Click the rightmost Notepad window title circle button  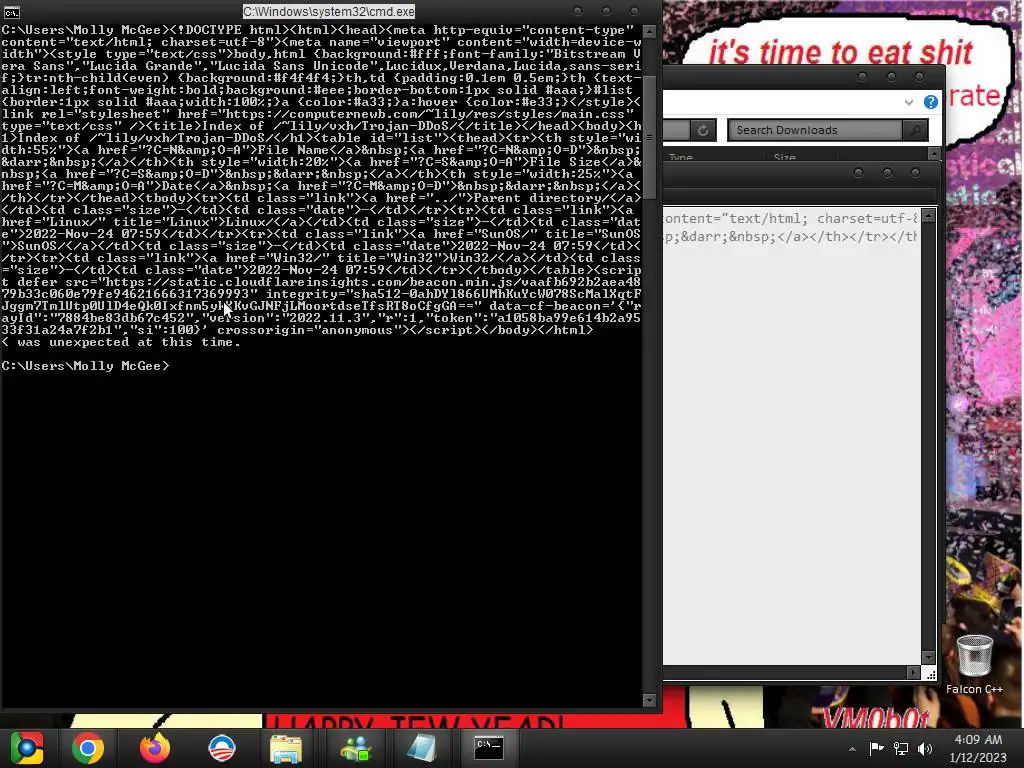915,172
